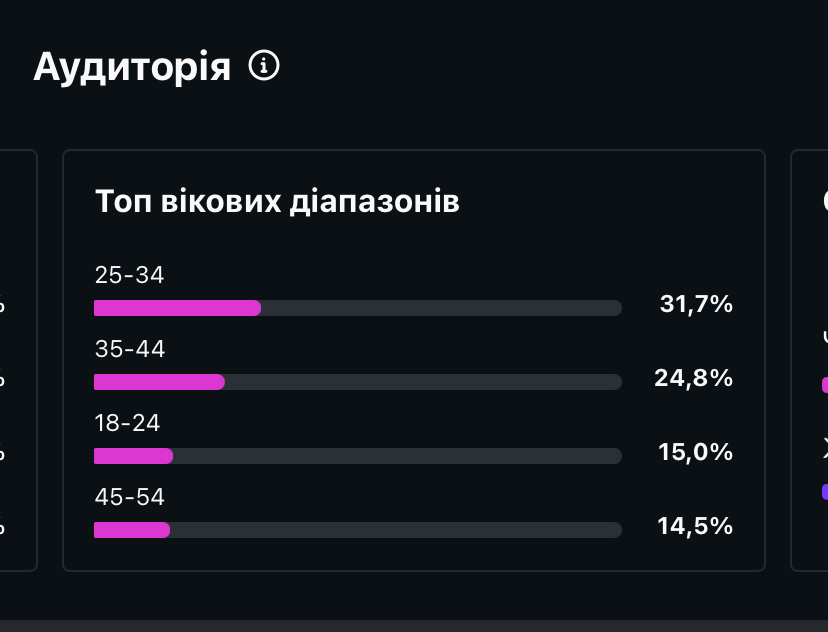Viewport: 828px width, 632px height.
Task: Click the pink progress bar for 18-24
Action: coord(133,456)
